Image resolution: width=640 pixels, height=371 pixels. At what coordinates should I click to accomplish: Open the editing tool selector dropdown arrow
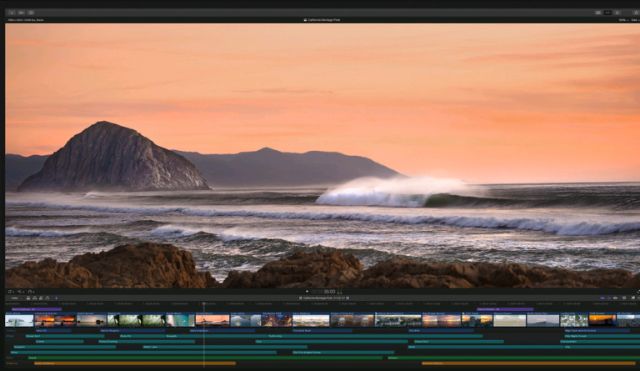(x=56, y=298)
